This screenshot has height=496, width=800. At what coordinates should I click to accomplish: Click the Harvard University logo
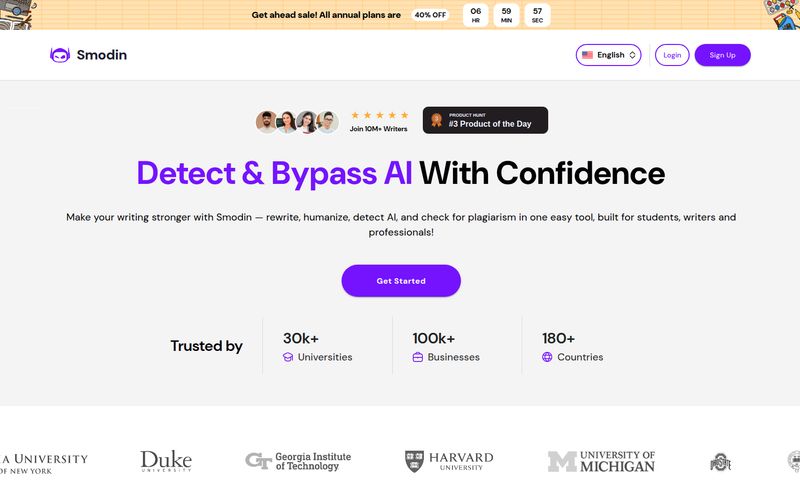point(449,461)
